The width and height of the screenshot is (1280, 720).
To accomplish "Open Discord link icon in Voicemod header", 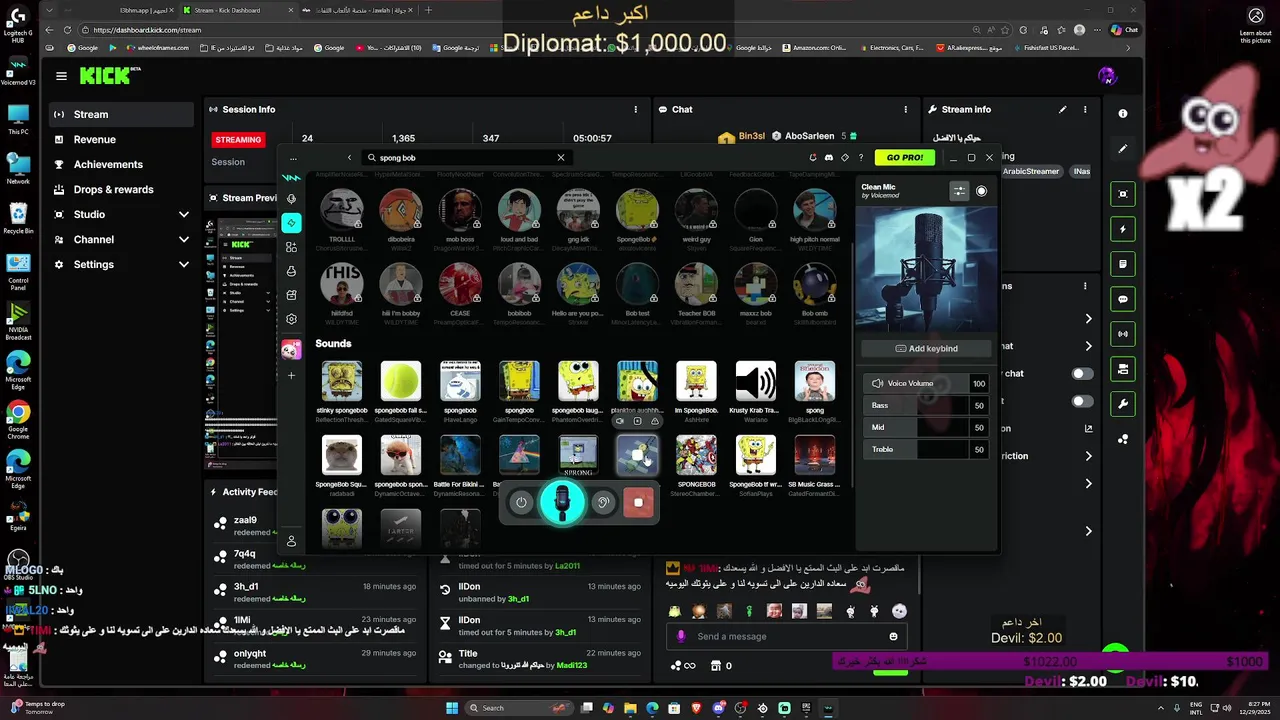I will 828,157.
